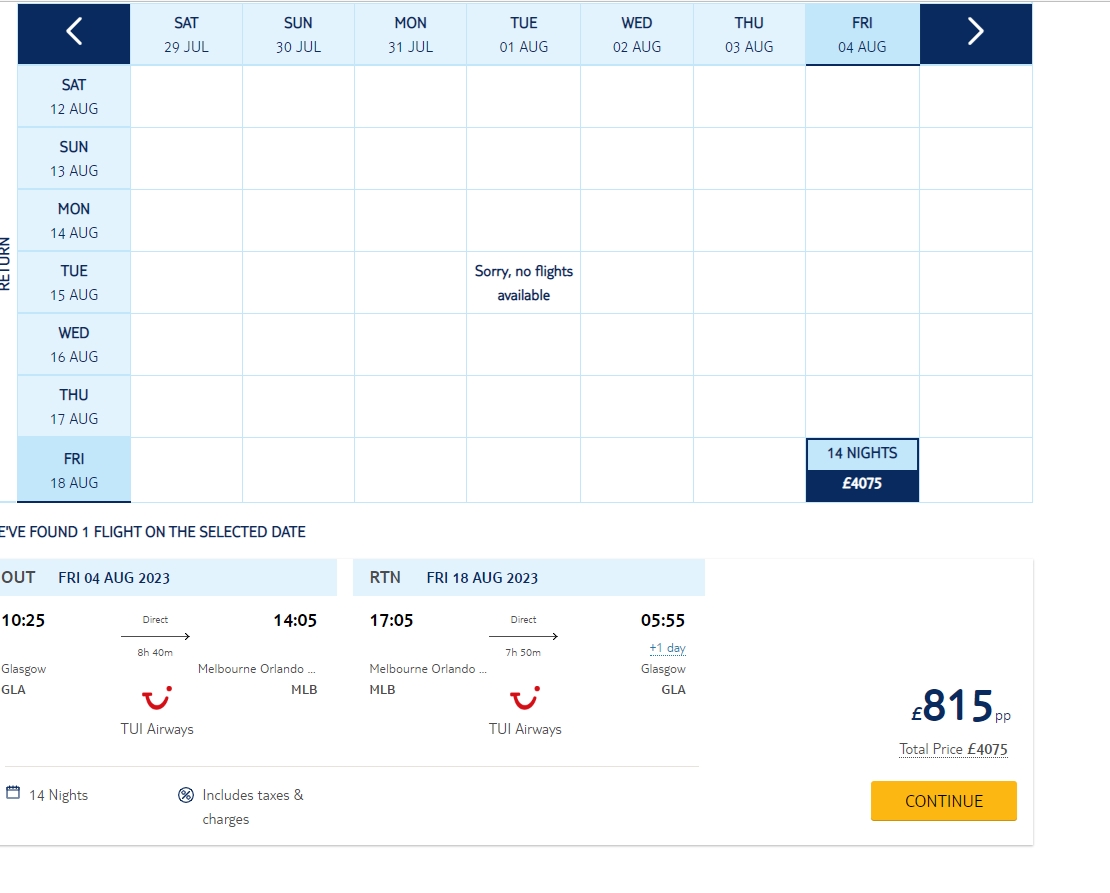Select SAT 29 JUL outbound column header
Image resolution: width=1110 pixels, height=893 pixels.
pyautogui.click(x=186, y=35)
